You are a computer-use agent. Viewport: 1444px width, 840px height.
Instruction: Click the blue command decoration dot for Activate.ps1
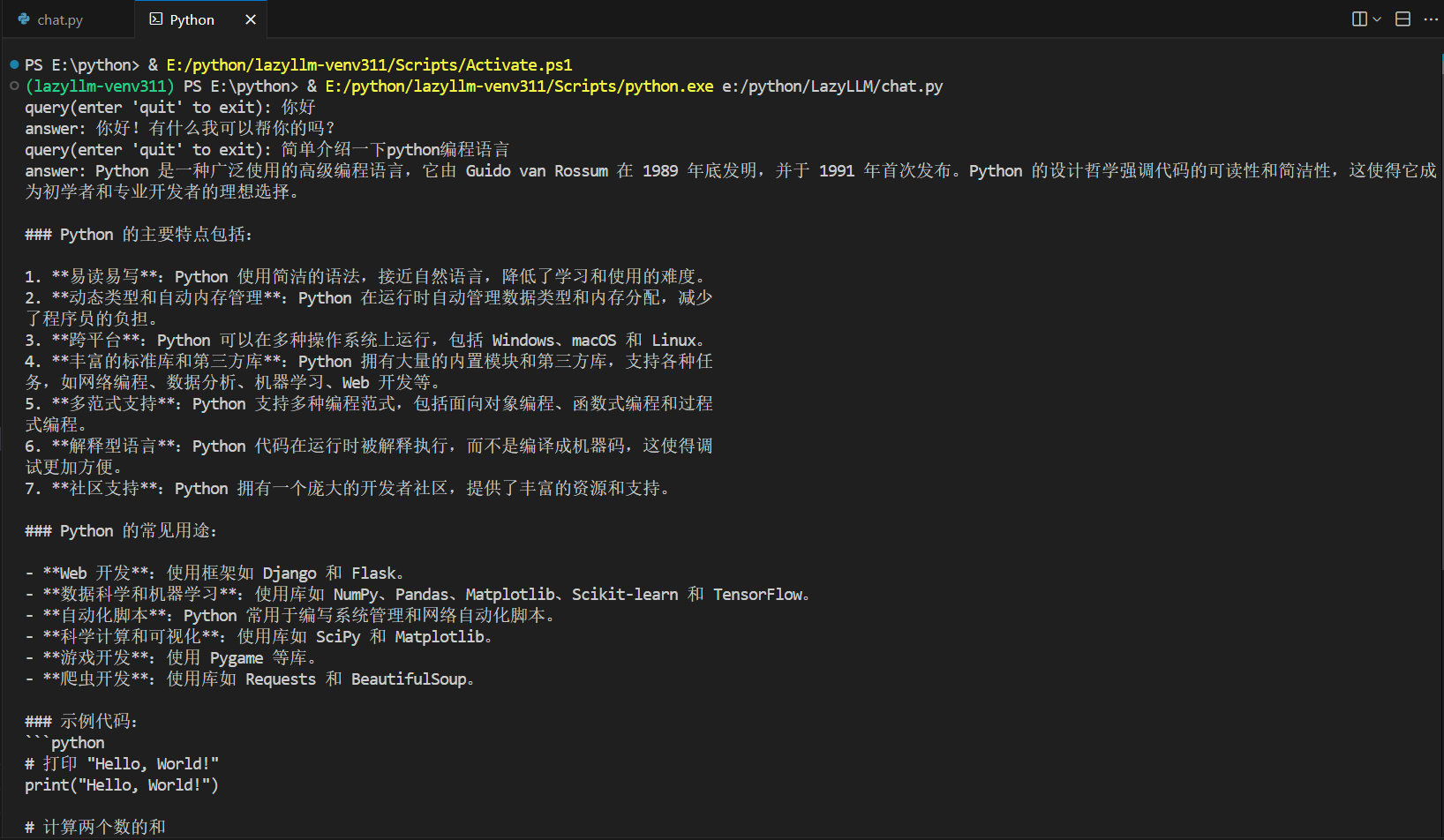click(x=14, y=64)
